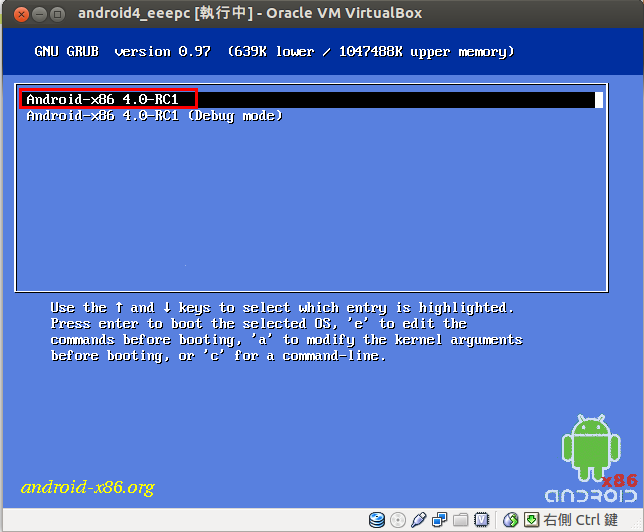
Task: Click the keyboard capture green arrow icon
Action: click(x=531, y=520)
